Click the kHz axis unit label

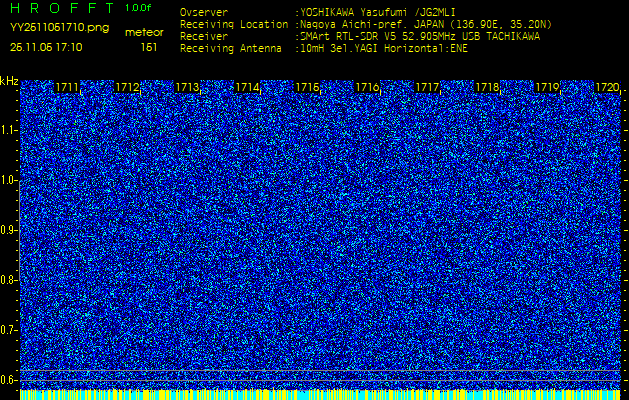(9, 81)
